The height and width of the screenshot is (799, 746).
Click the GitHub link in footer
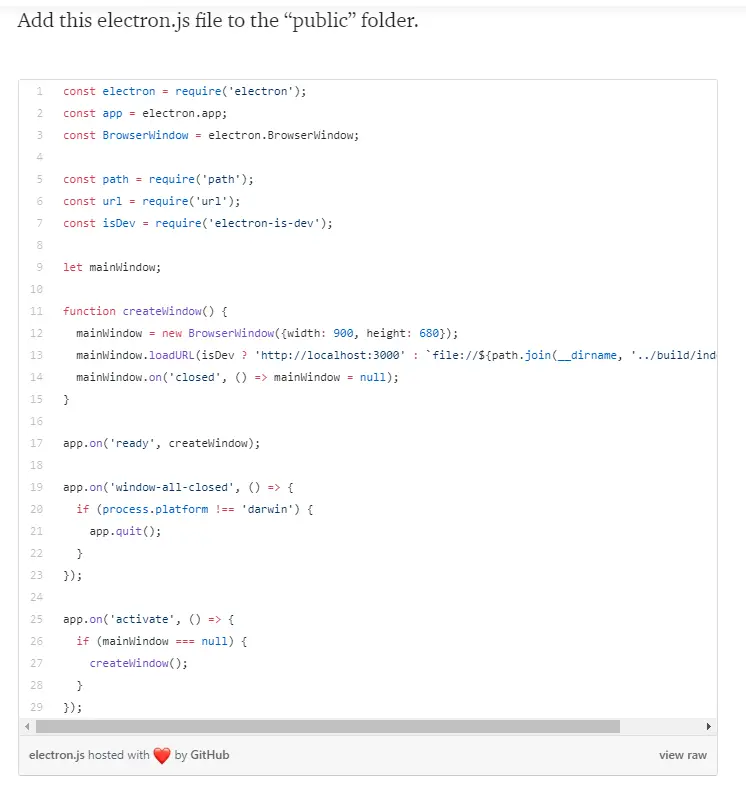(x=209, y=755)
